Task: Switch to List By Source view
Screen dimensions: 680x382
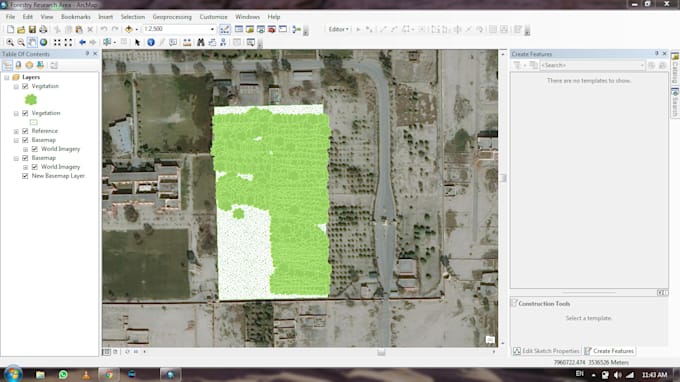Action: click(18, 65)
